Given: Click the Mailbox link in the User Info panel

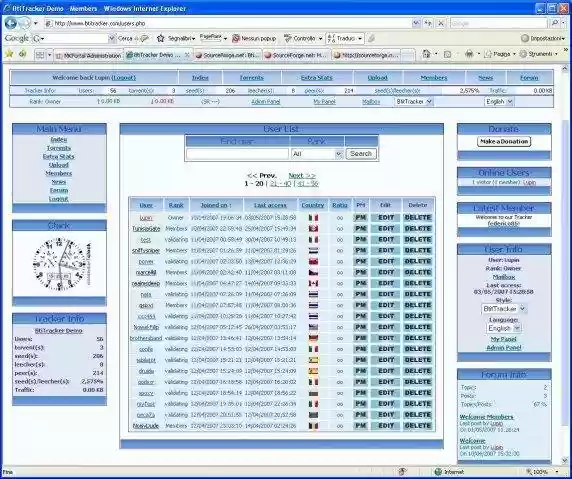Looking at the screenshot, I should tap(504, 277).
